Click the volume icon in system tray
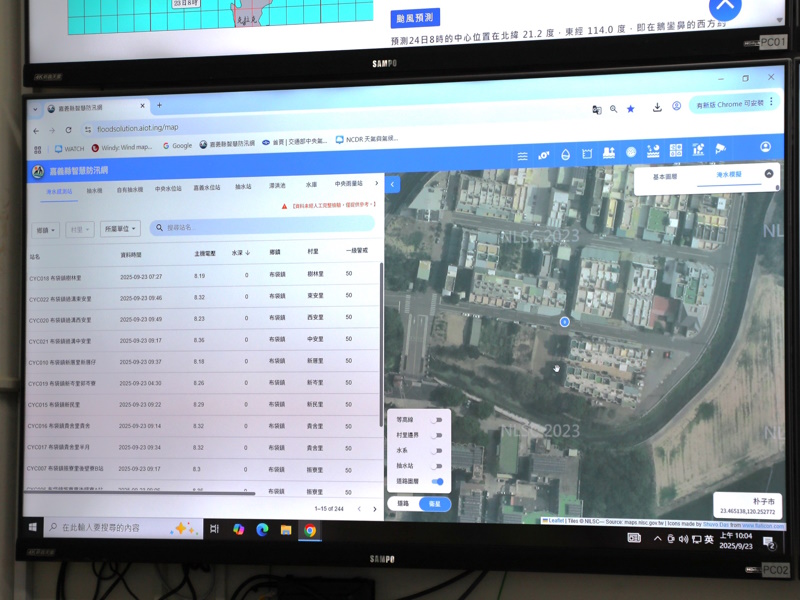The height and width of the screenshot is (600, 800). point(684,539)
